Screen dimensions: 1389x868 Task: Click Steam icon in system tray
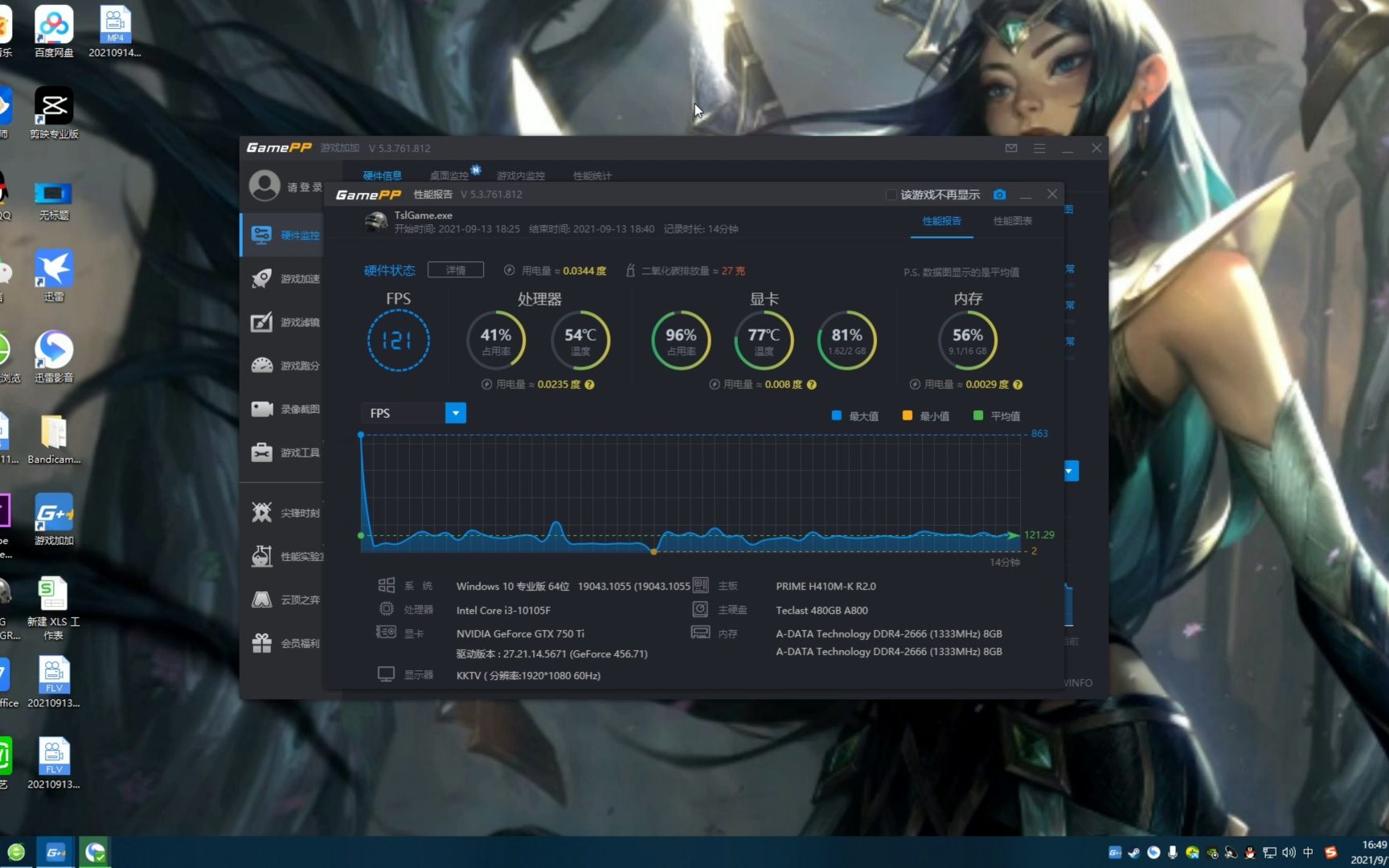coord(1134,853)
